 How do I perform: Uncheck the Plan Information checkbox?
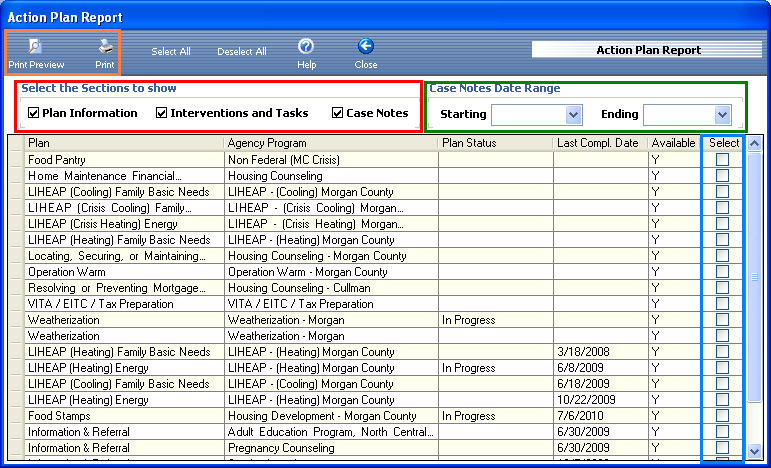pyautogui.click(x=34, y=113)
